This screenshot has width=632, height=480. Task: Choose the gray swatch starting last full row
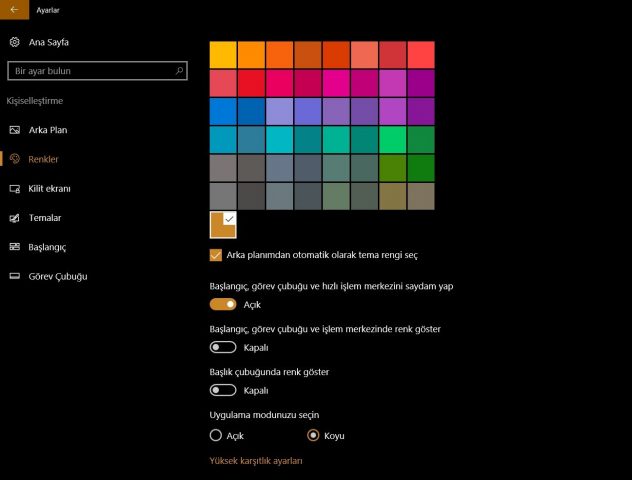223,196
